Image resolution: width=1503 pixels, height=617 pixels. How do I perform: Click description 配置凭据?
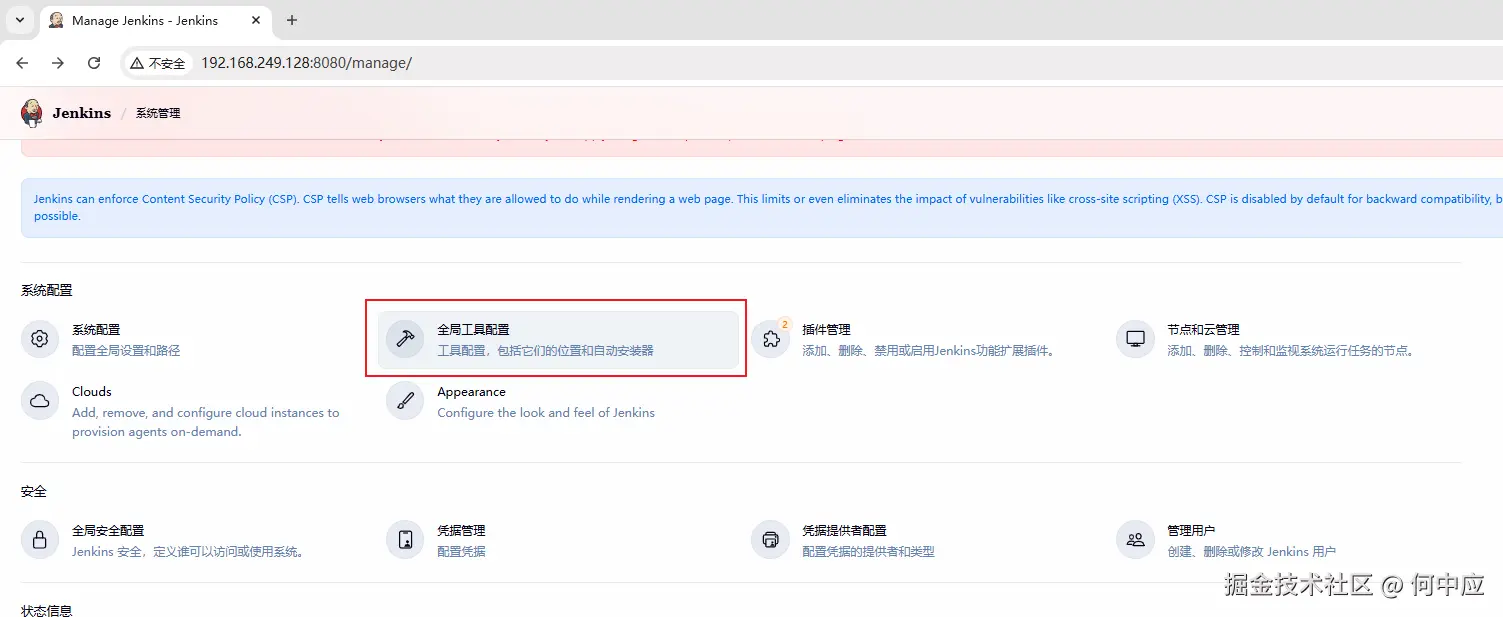click(461, 551)
